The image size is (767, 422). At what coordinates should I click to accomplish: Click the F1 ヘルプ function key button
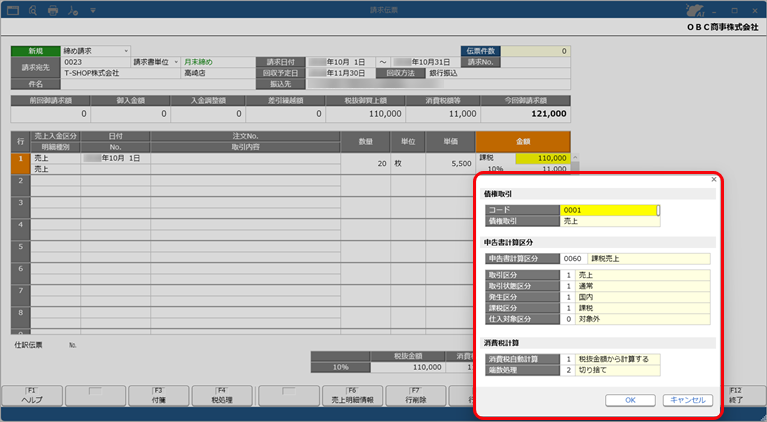(32, 396)
